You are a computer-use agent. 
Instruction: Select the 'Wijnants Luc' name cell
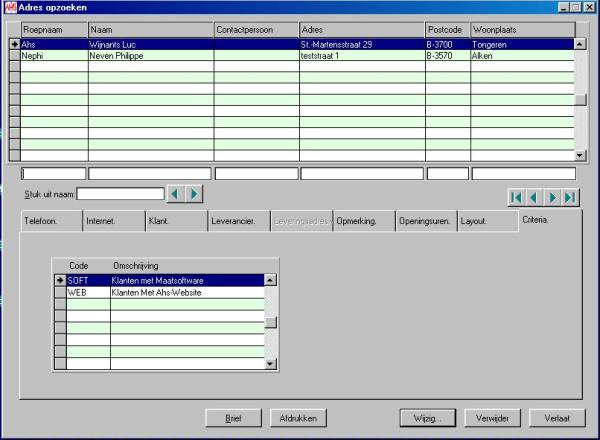[151, 44]
